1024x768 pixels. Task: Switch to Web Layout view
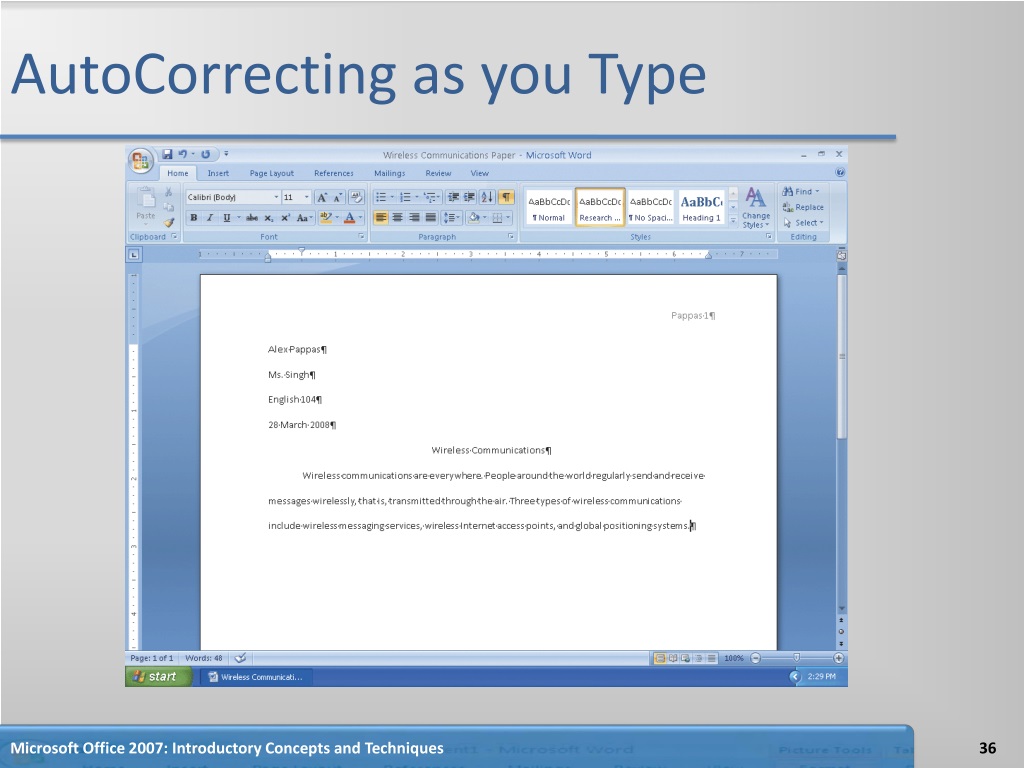[x=686, y=658]
